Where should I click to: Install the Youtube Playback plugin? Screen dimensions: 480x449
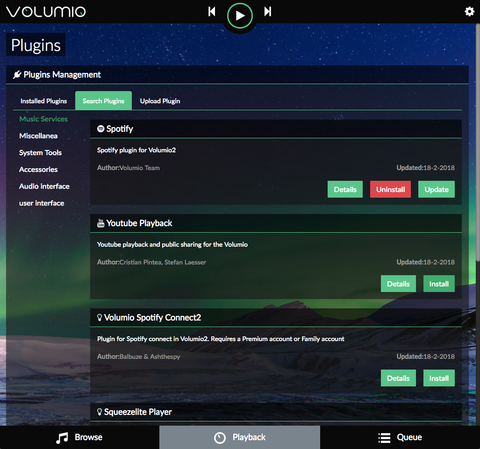coord(439,284)
